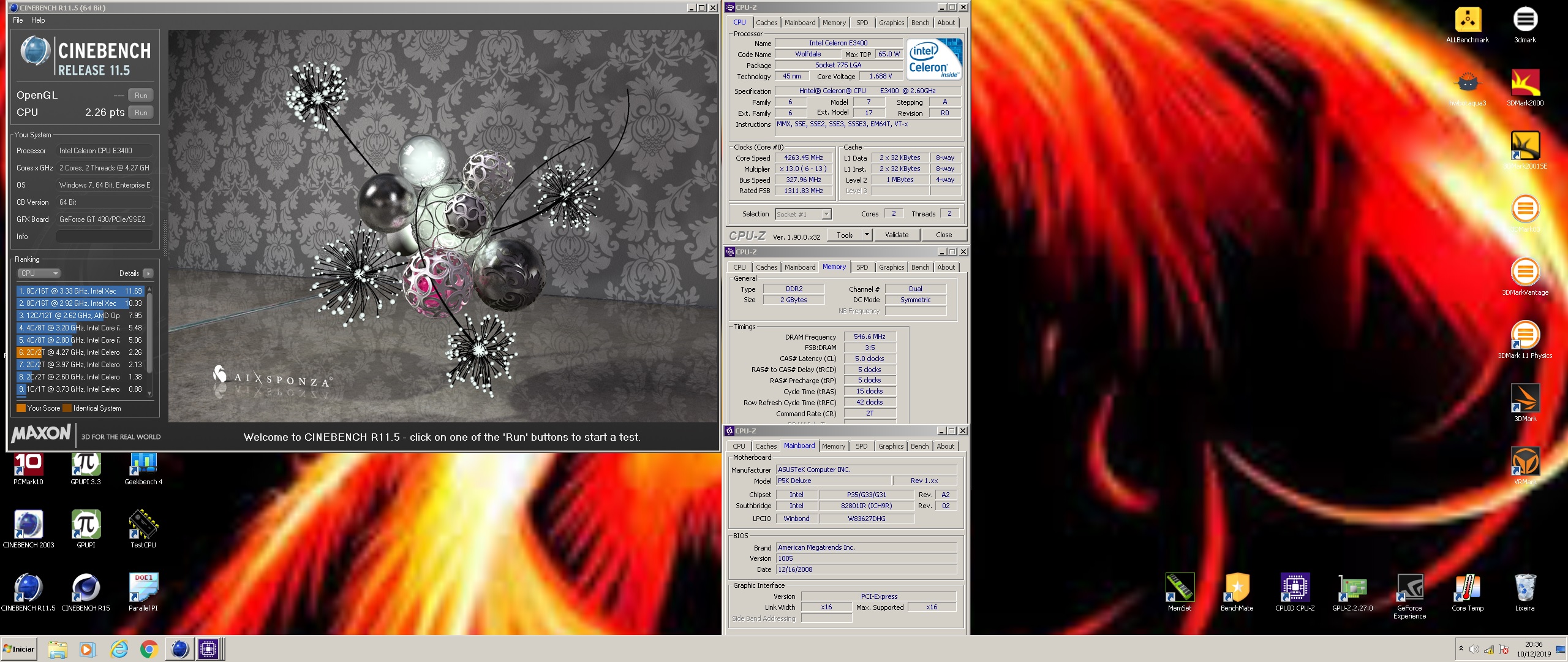This screenshot has width=1568, height=662.
Task: Click the Cinebench render preview image
Action: point(443,226)
